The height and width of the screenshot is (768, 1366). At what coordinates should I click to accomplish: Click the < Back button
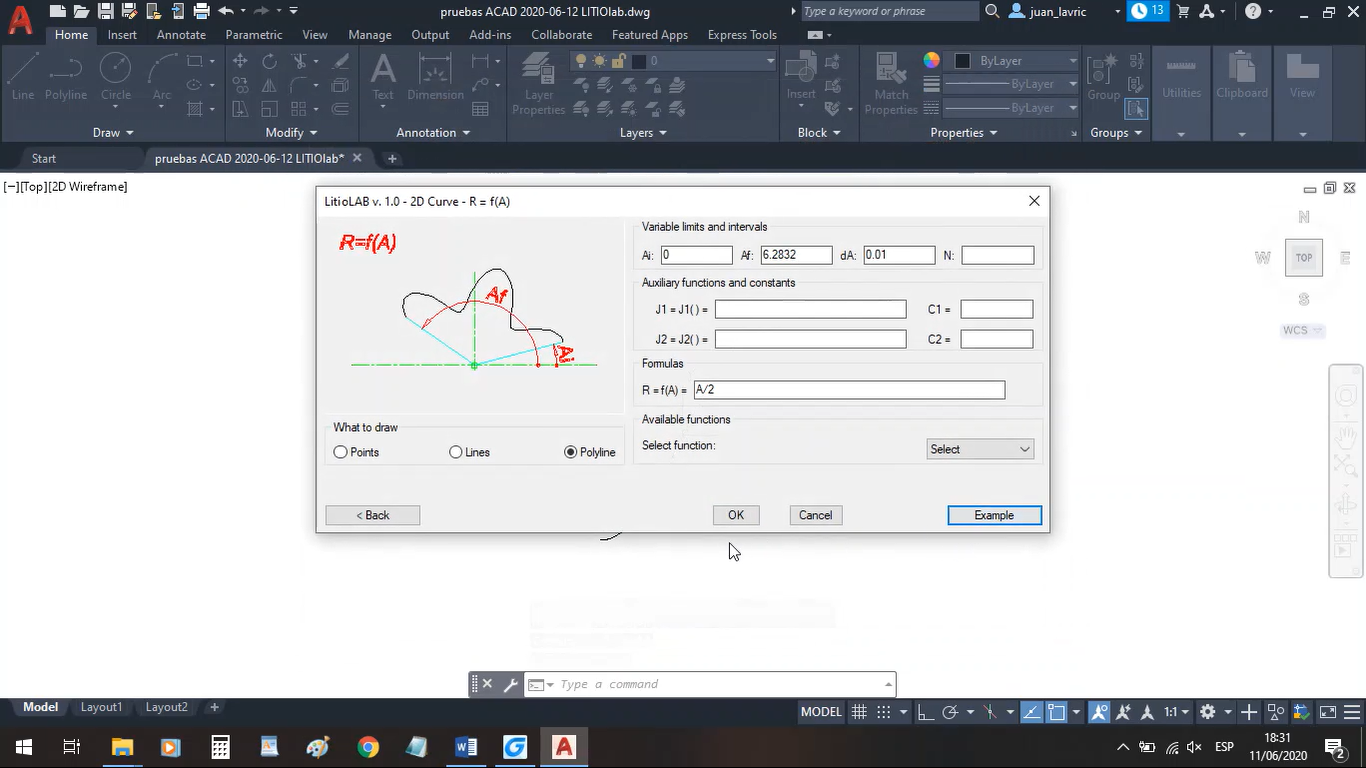pos(372,515)
